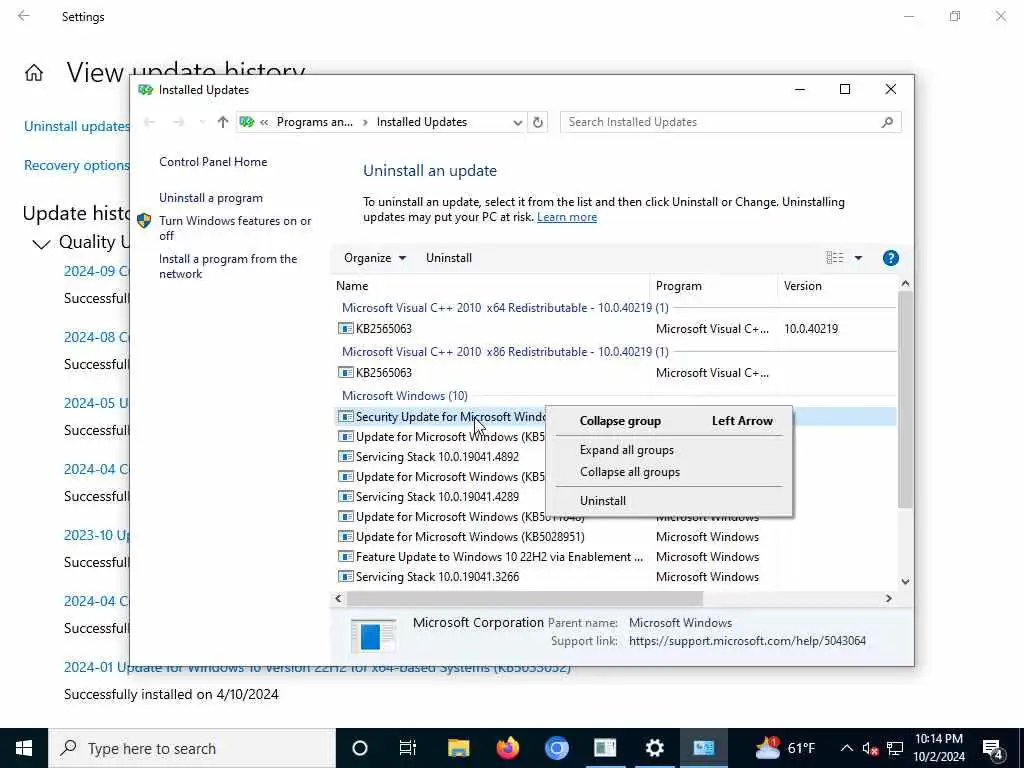Select KB2565063 with version 10.0.40219
This screenshot has width=1024, height=768.
(614, 328)
